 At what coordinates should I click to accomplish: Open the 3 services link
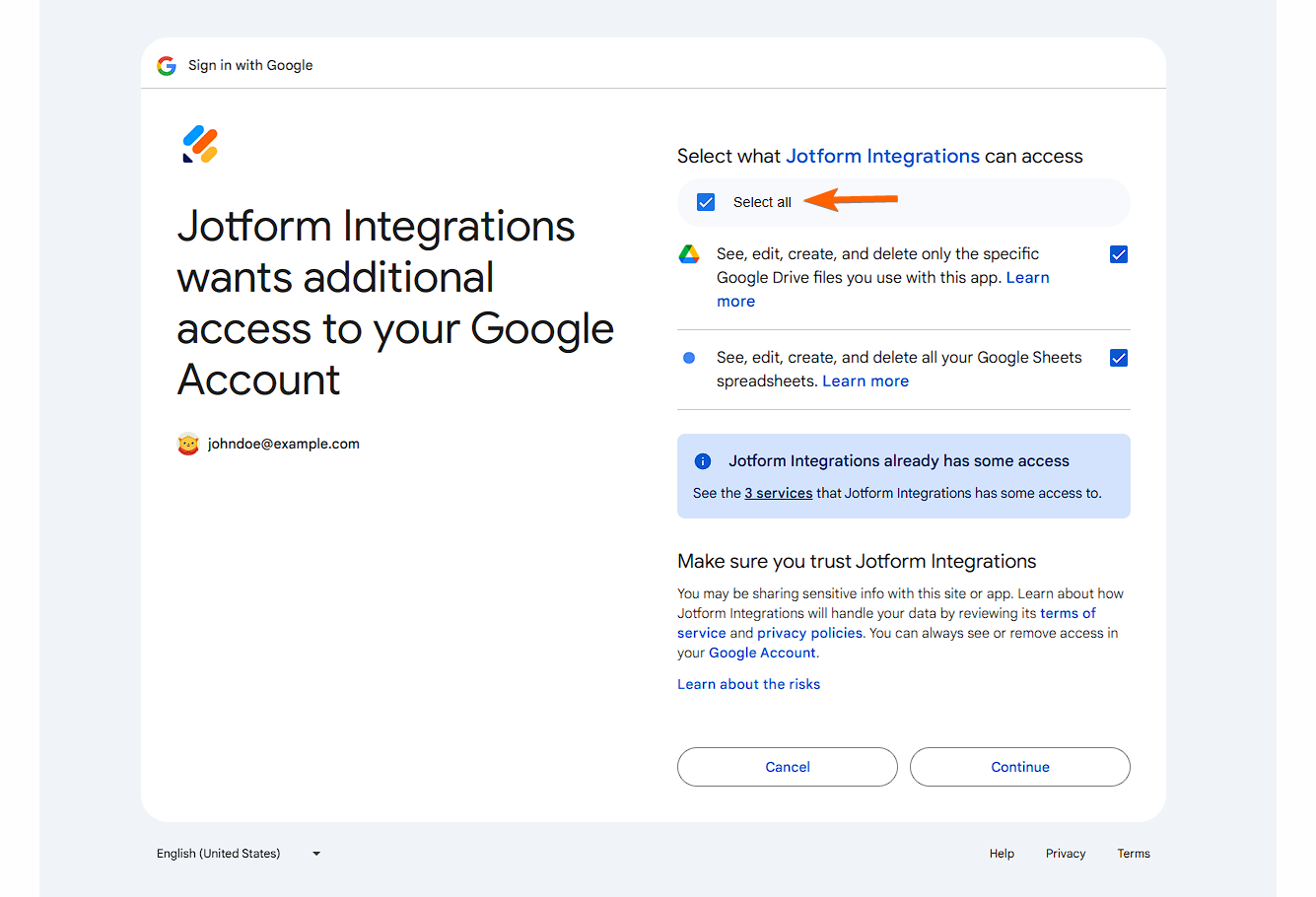pos(779,493)
